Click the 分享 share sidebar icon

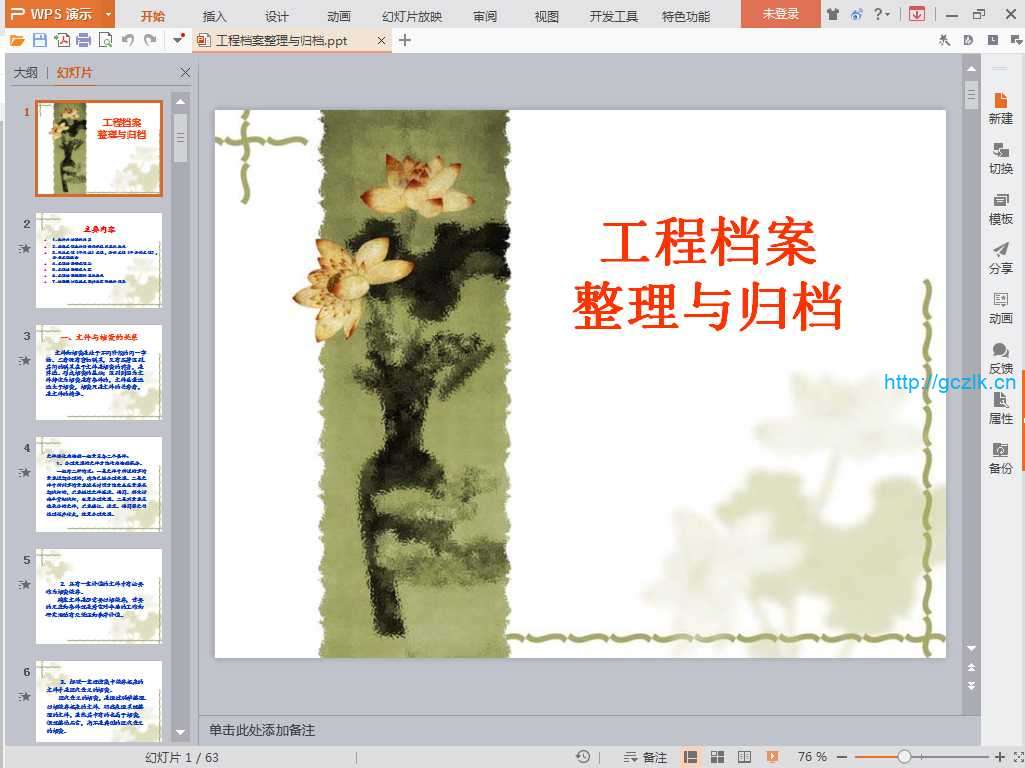1000,258
